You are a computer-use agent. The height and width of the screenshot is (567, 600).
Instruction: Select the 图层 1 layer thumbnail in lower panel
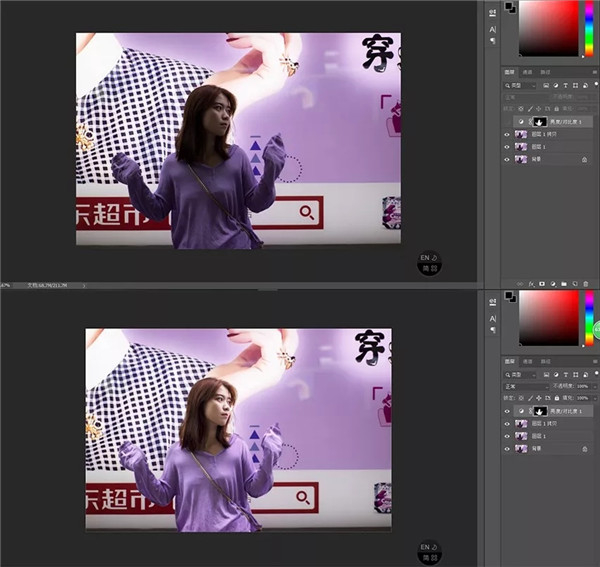coord(521,436)
